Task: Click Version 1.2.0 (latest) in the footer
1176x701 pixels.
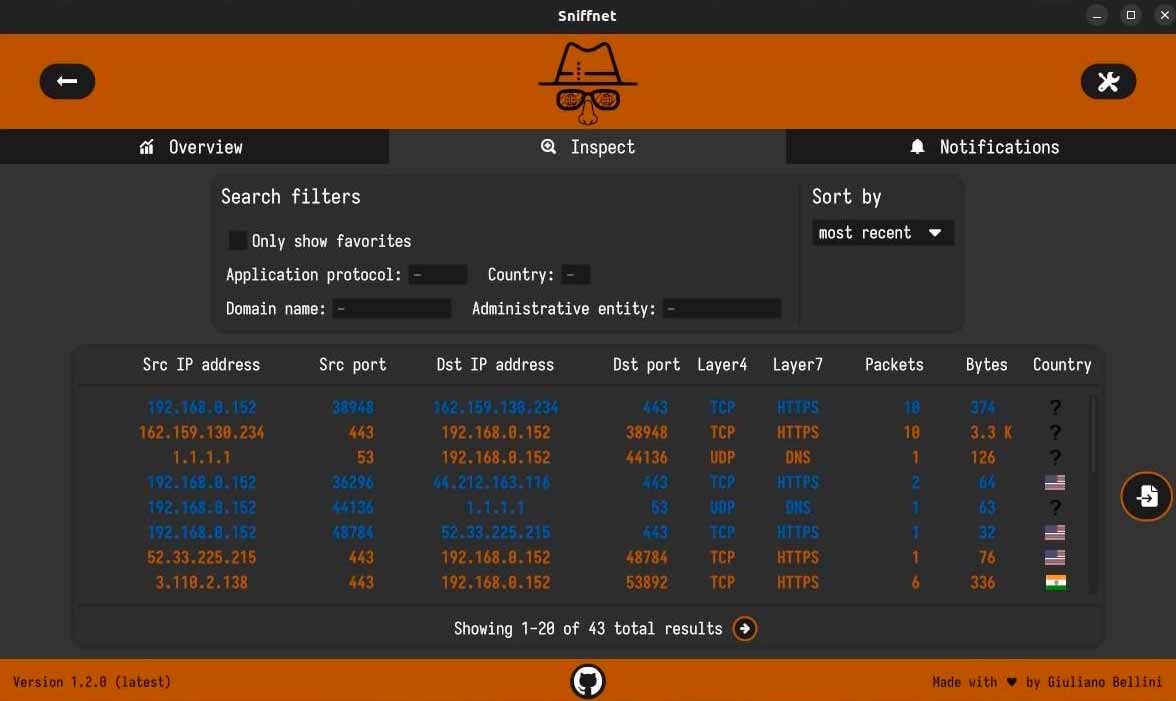Action: (x=92, y=681)
